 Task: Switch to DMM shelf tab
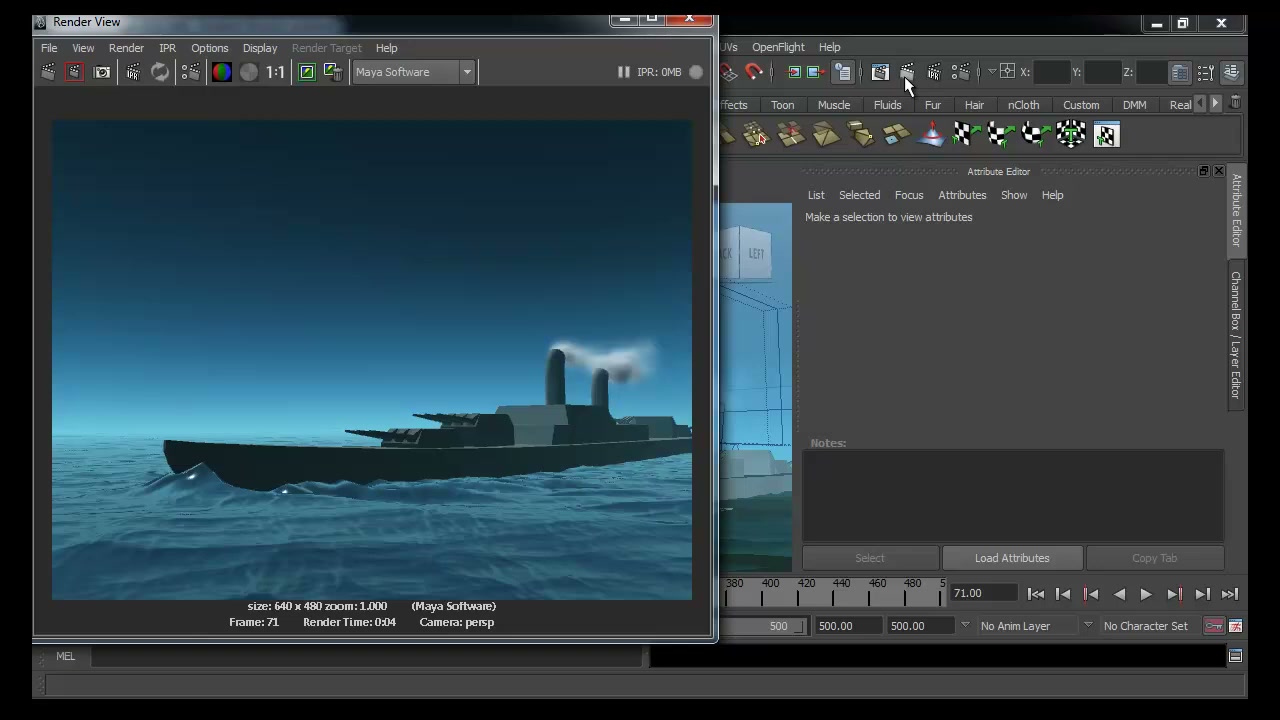tap(1134, 105)
